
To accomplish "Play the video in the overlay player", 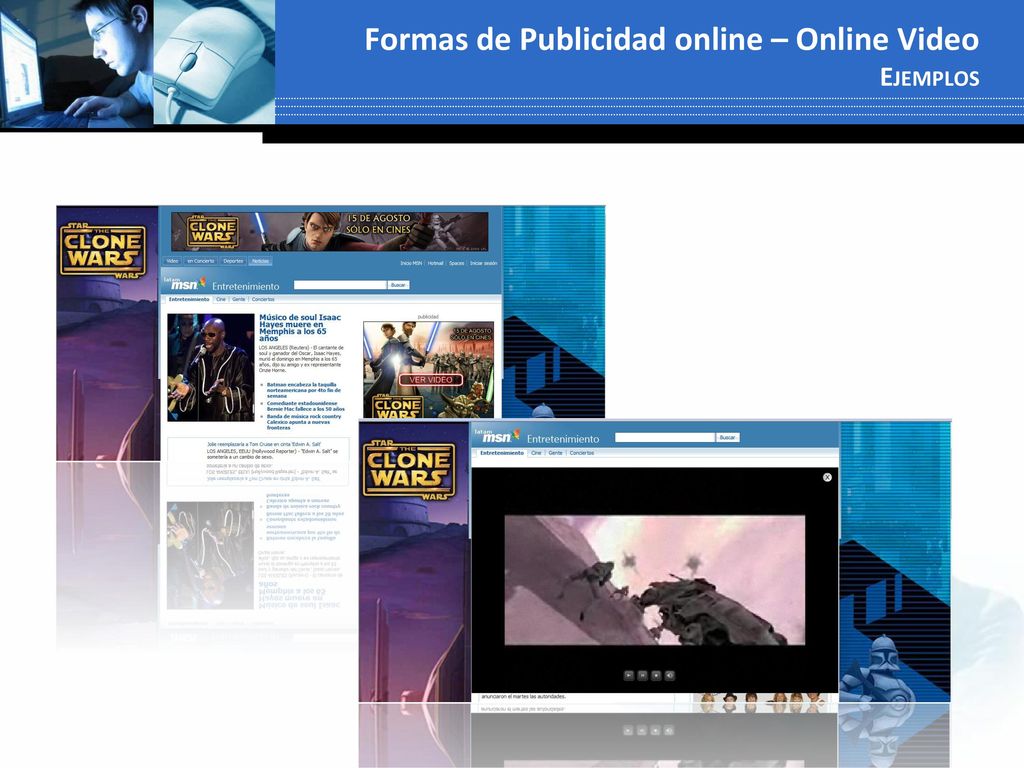I will [x=628, y=675].
